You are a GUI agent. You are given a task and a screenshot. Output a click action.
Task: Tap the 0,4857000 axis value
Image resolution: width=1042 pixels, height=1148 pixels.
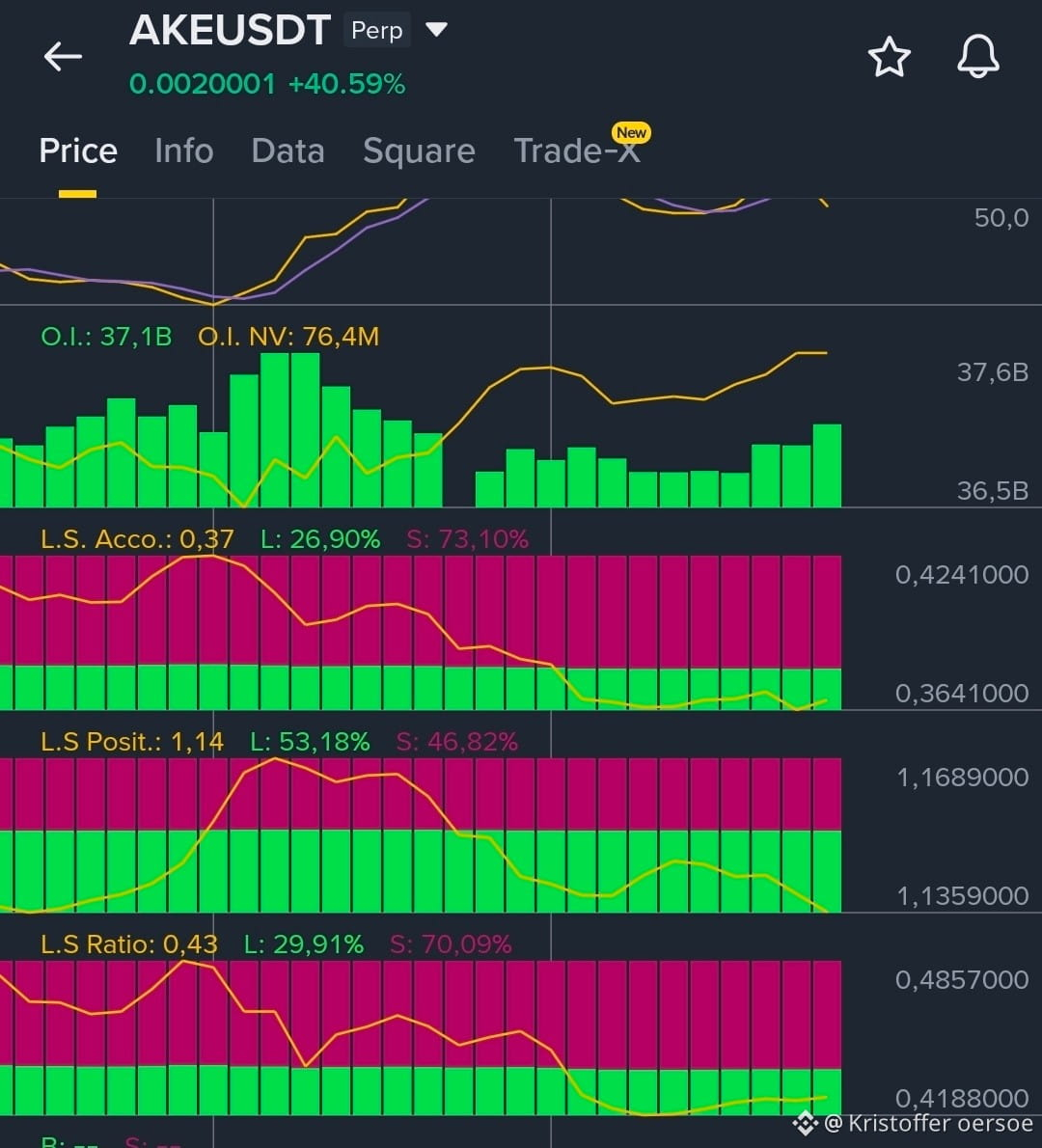(962, 979)
